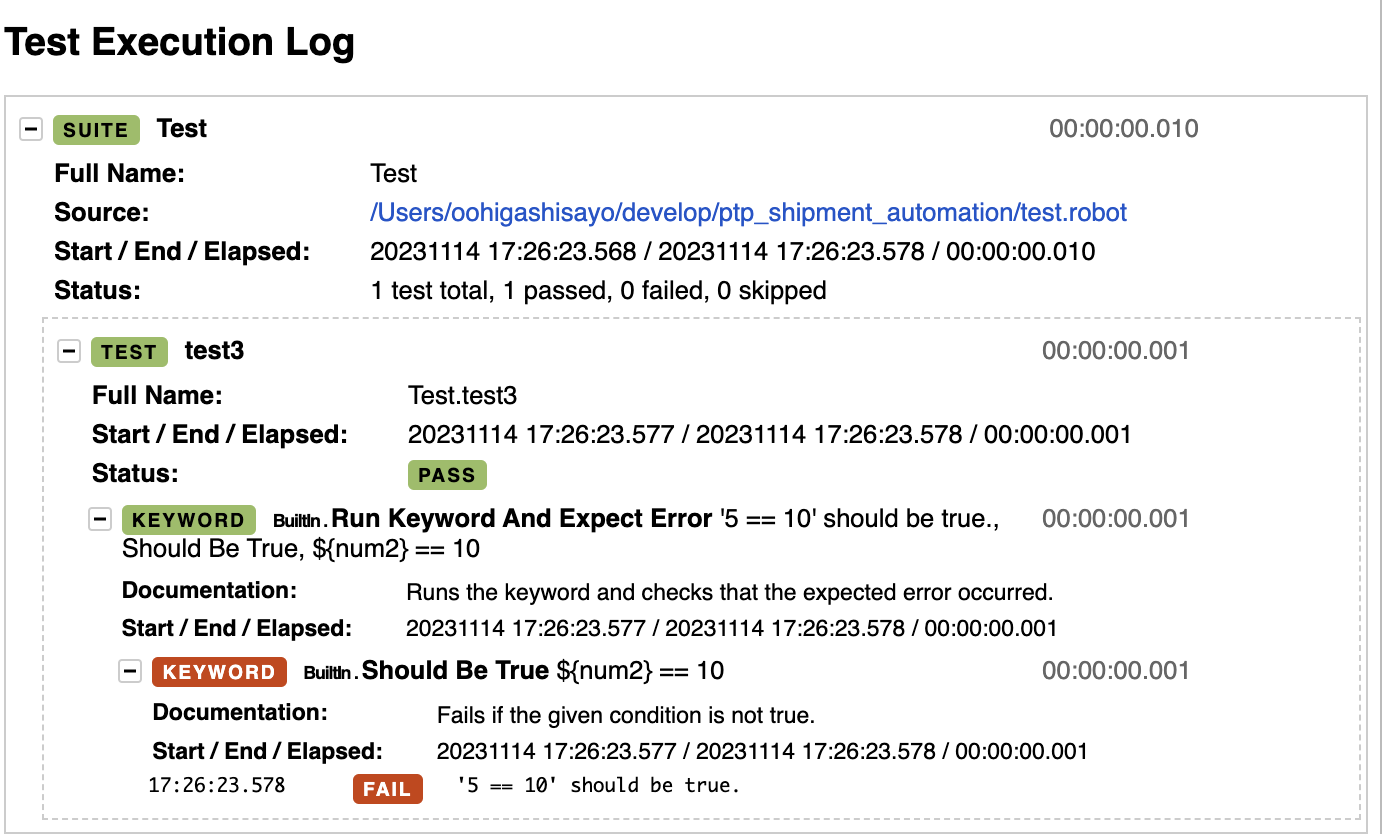
Task: Click the TEST badge next to test3
Action: (129, 351)
